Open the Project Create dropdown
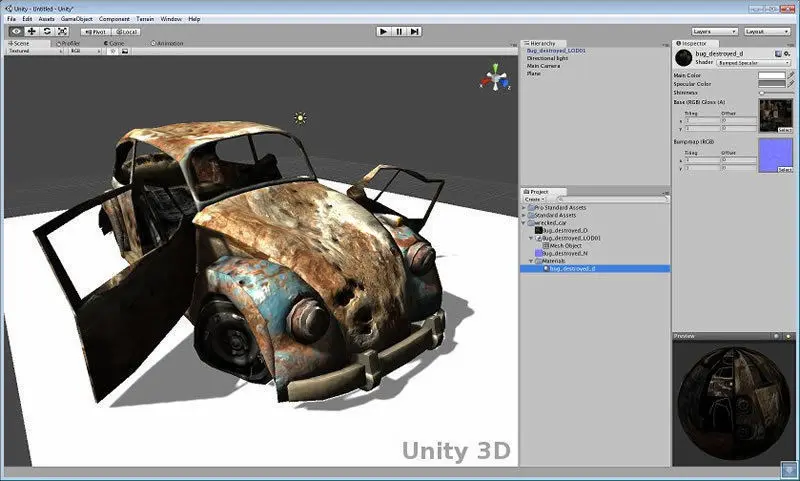Image resolution: width=800 pixels, height=481 pixels. coord(535,199)
